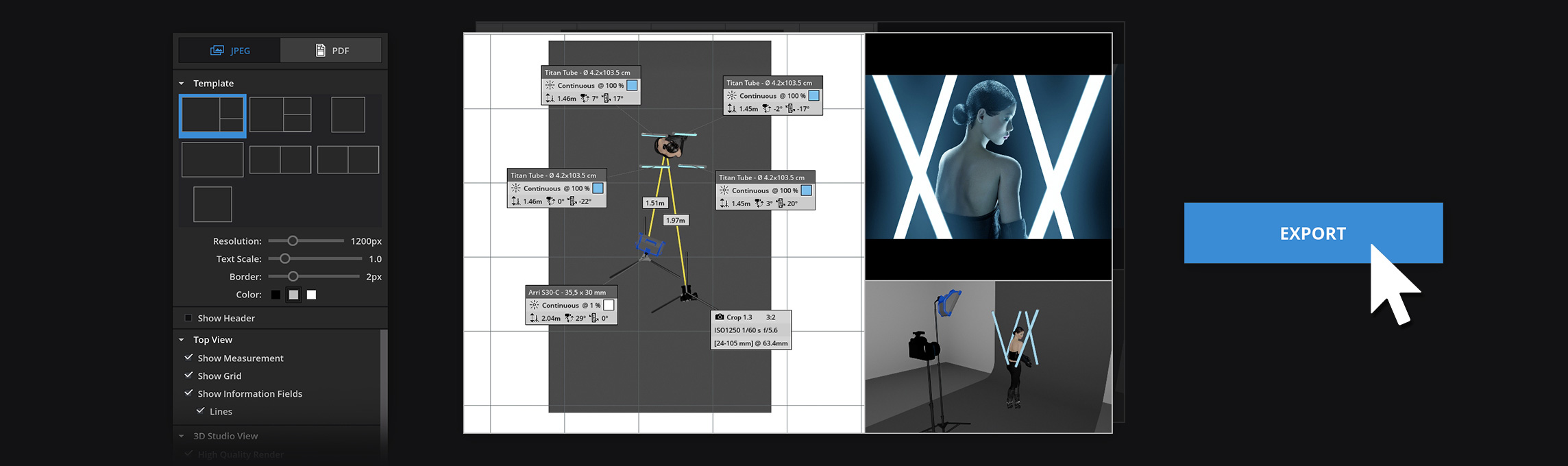
Task: Untick the Lines option
Action: tap(201, 411)
